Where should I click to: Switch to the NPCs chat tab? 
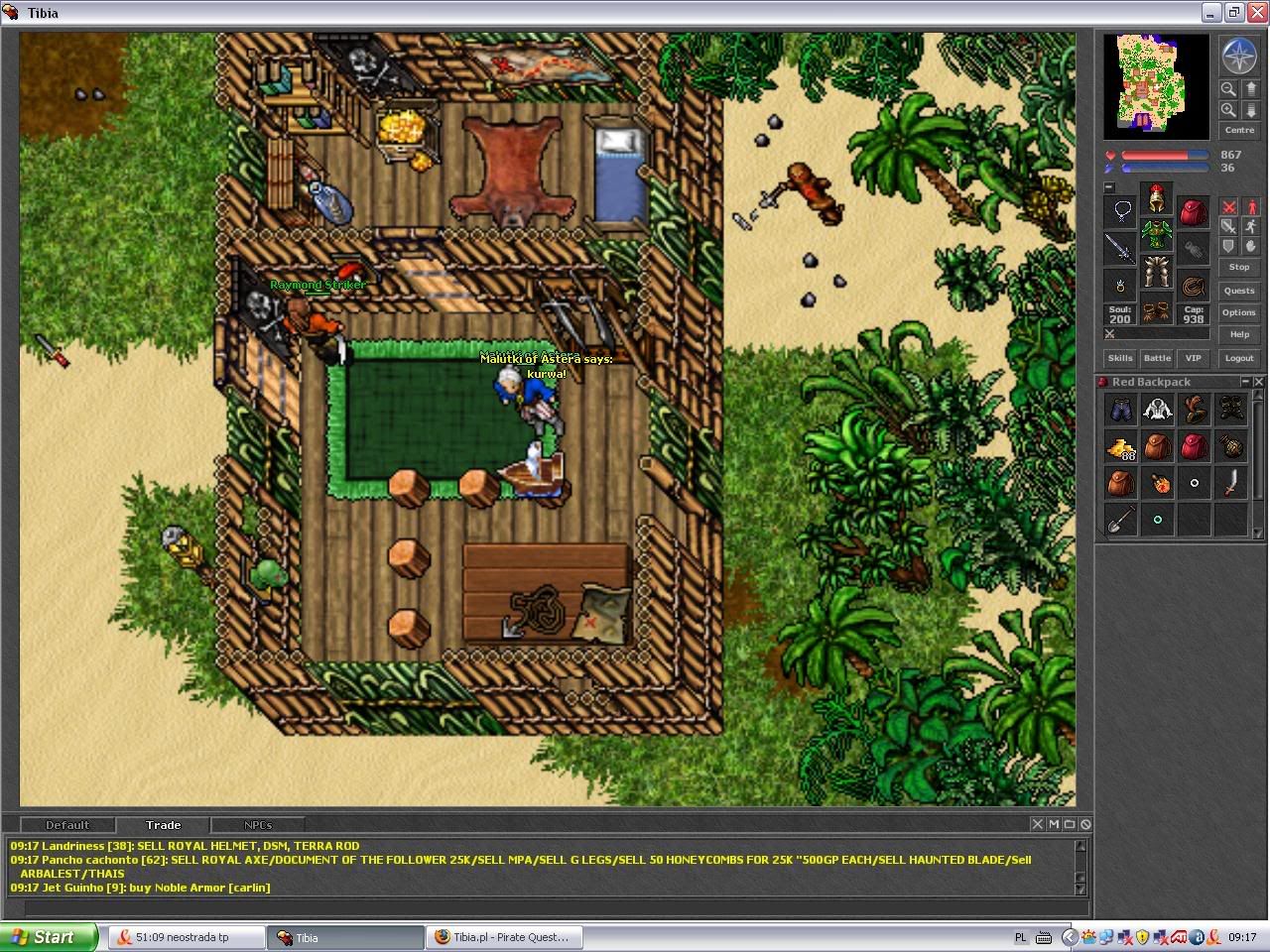258,825
